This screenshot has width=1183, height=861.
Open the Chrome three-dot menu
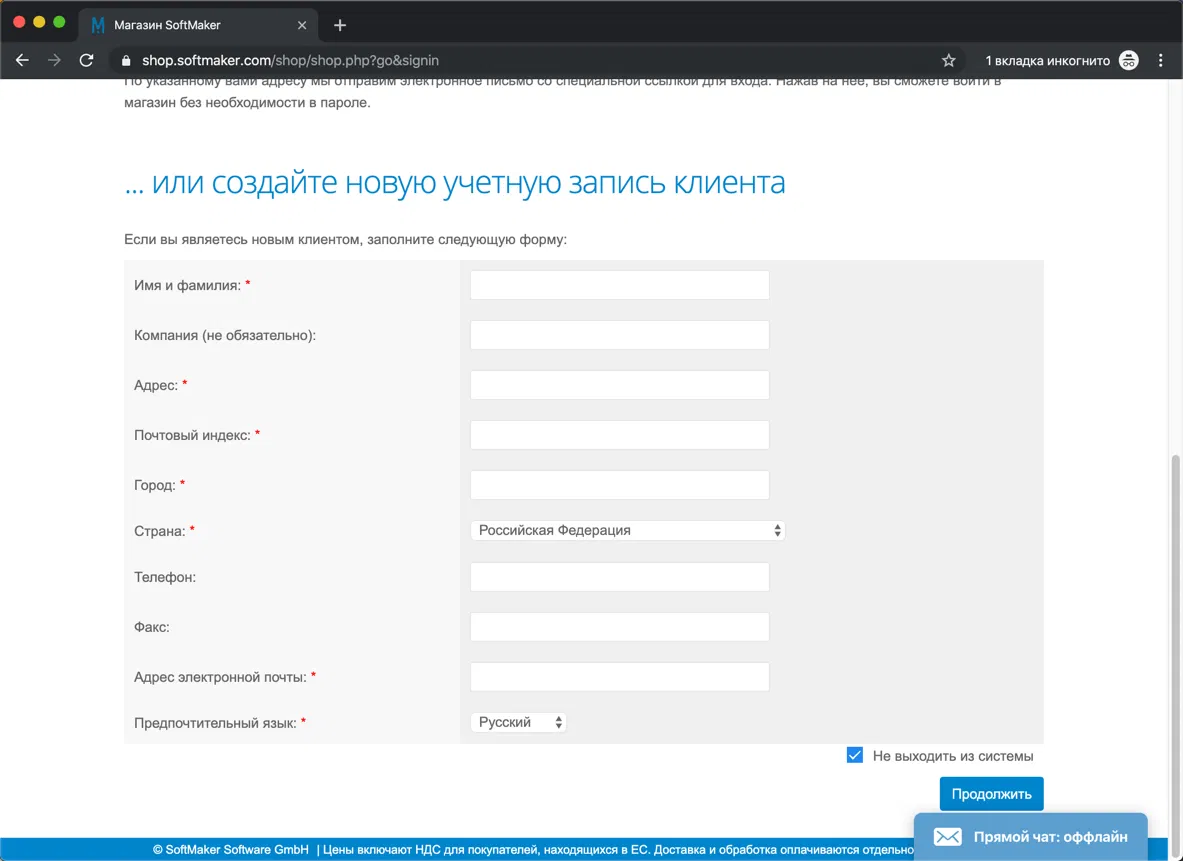[x=1161, y=60]
